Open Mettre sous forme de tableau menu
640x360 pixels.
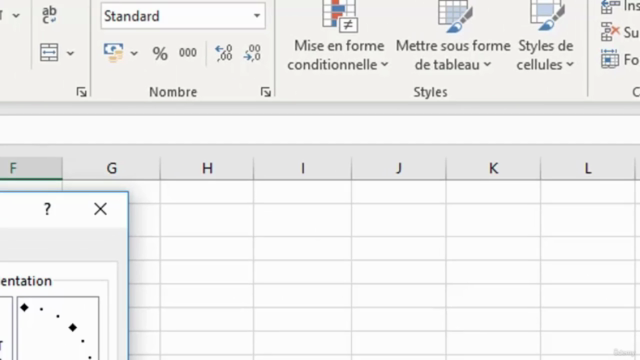pyautogui.click(x=453, y=37)
